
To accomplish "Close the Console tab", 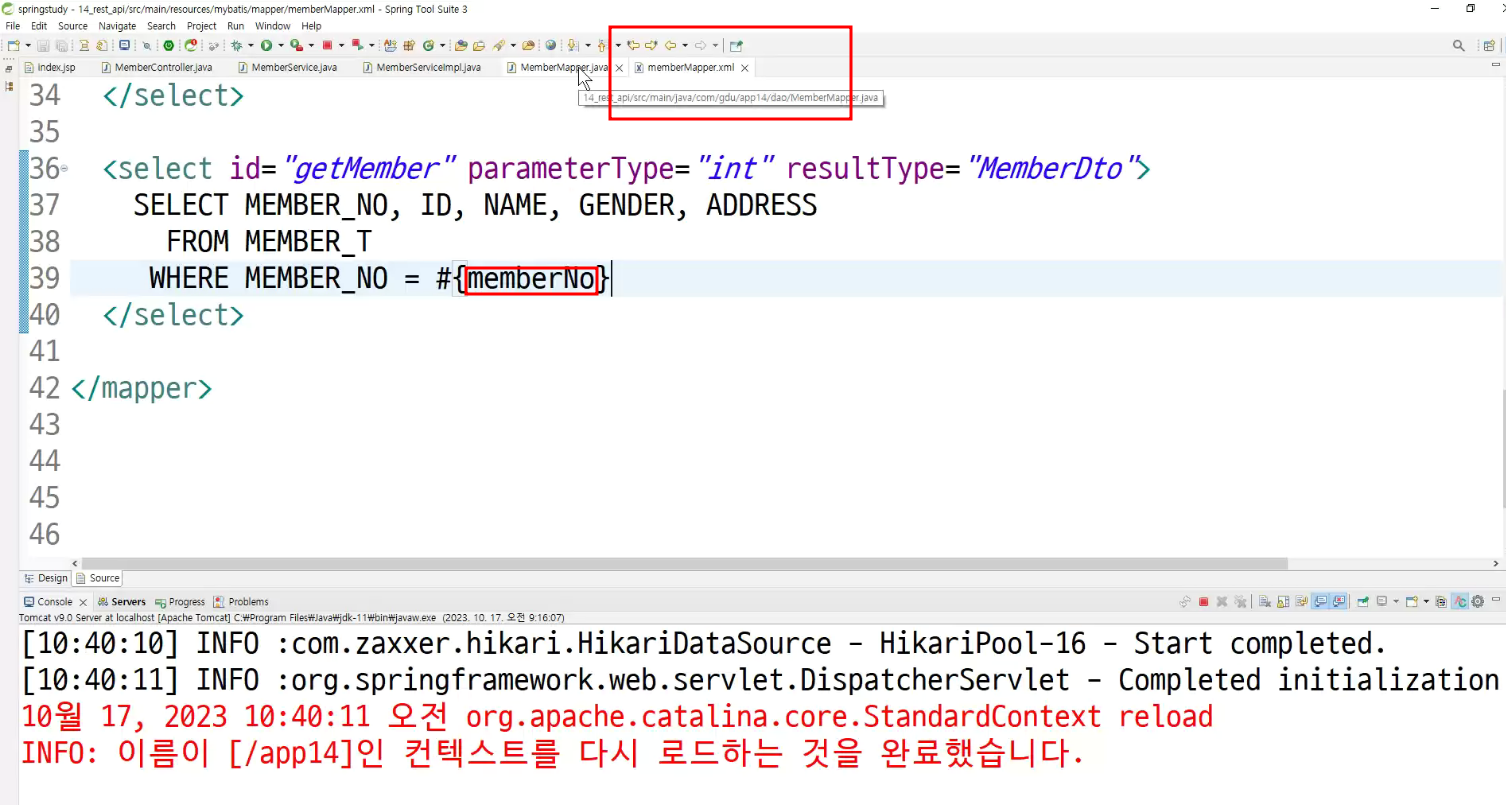I will [84, 602].
